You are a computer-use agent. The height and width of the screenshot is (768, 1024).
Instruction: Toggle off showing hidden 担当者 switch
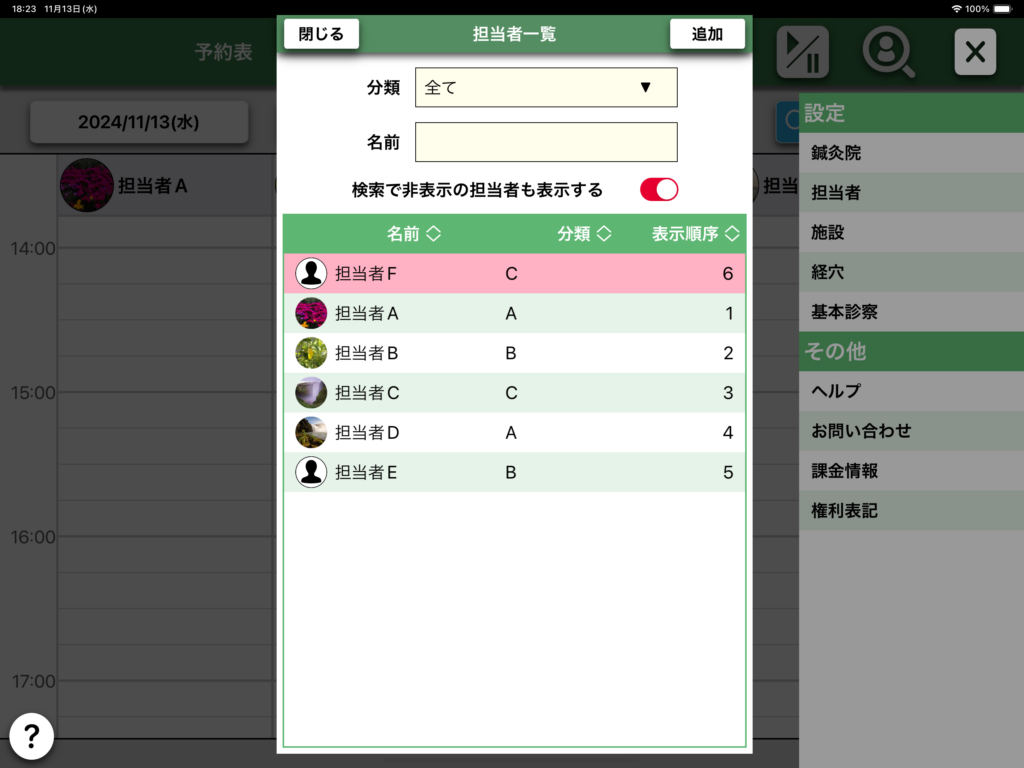click(x=659, y=190)
